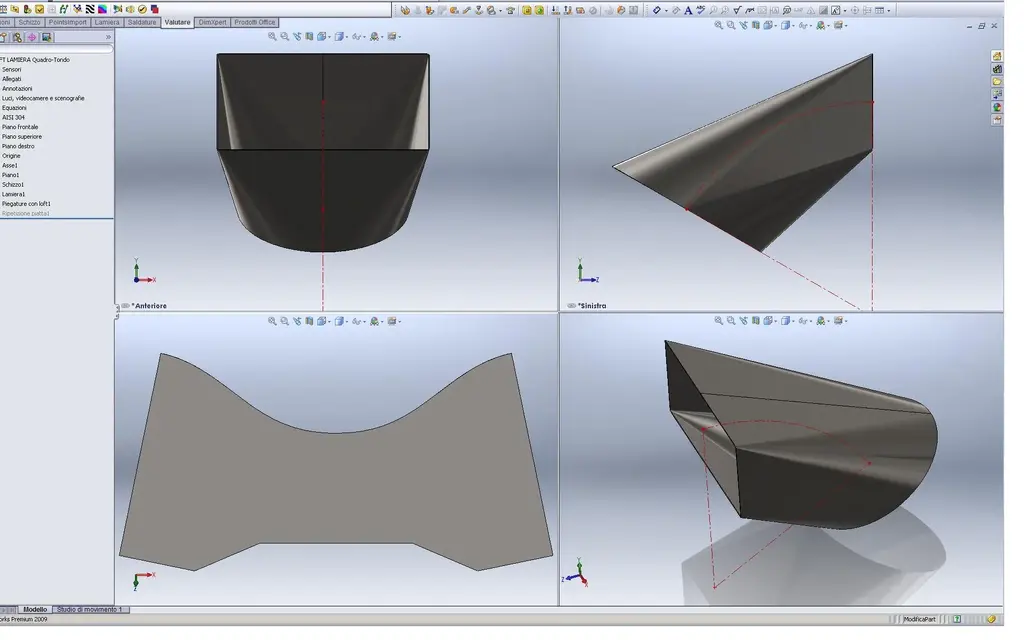Open the Saldature tab

point(142,22)
